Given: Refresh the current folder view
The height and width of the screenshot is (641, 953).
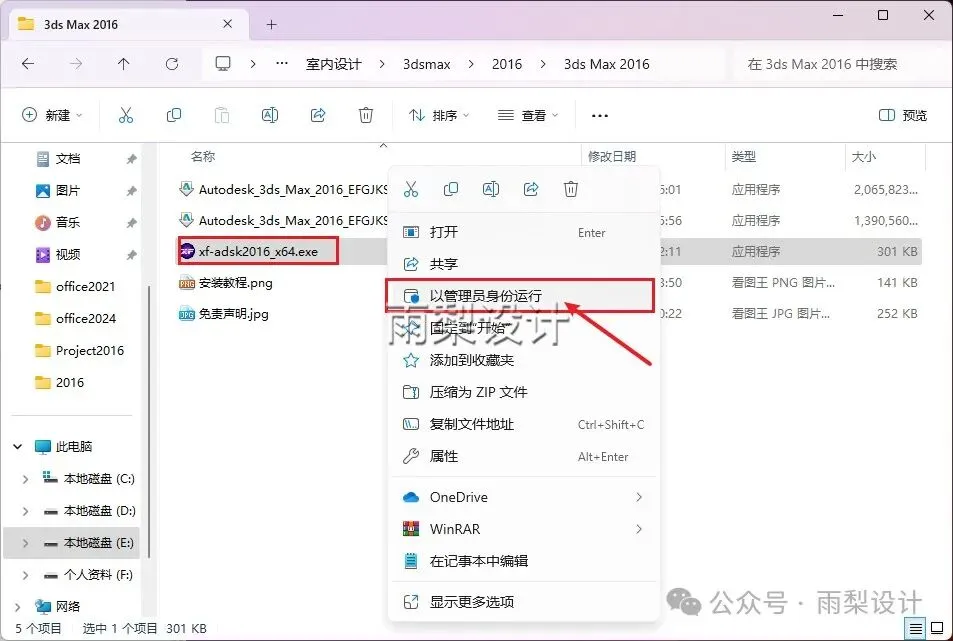Looking at the screenshot, I should (x=172, y=64).
